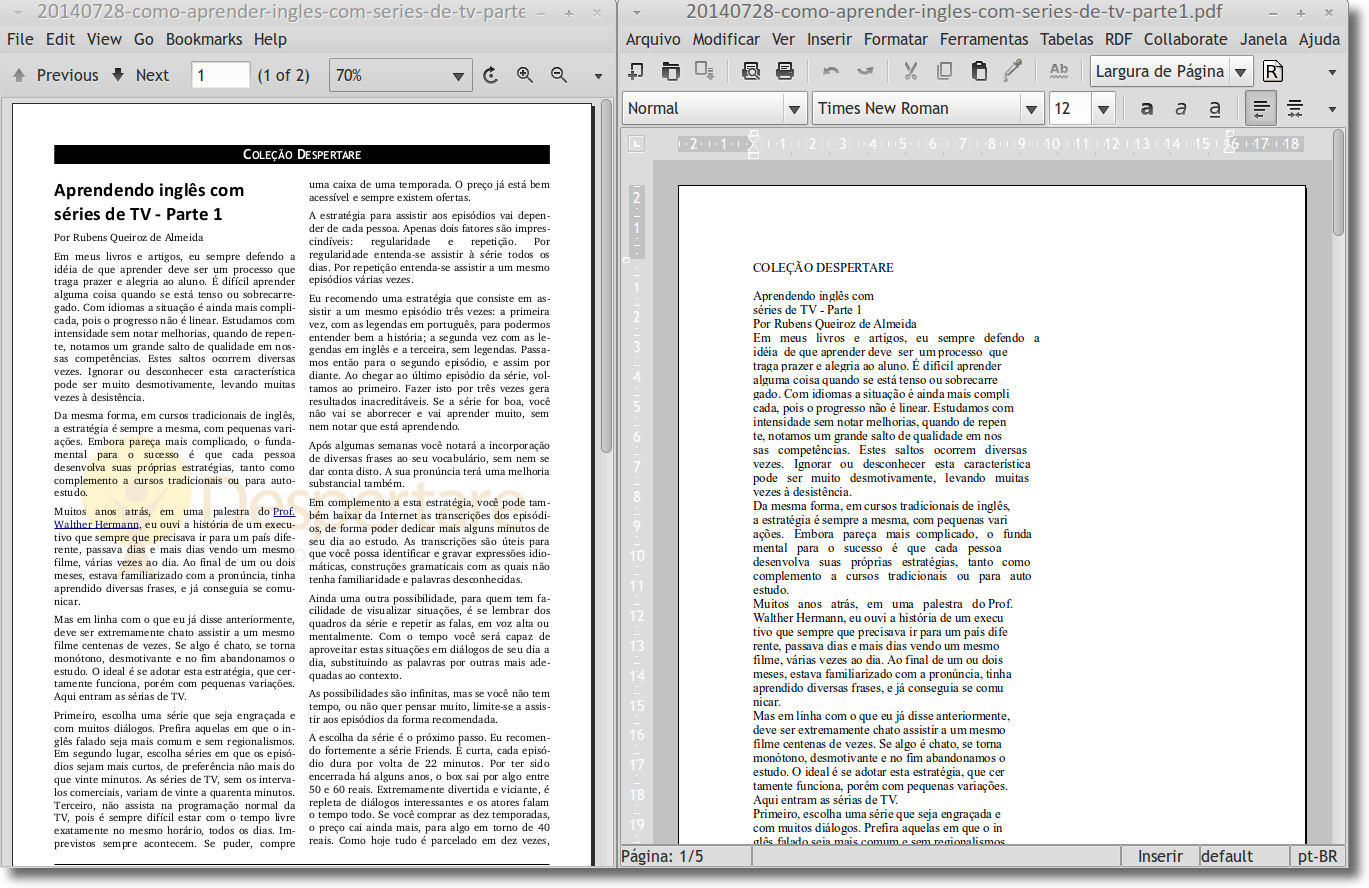Toggle underline text formatting
This screenshot has height=888, width=1369.
(x=1215, y=108)
